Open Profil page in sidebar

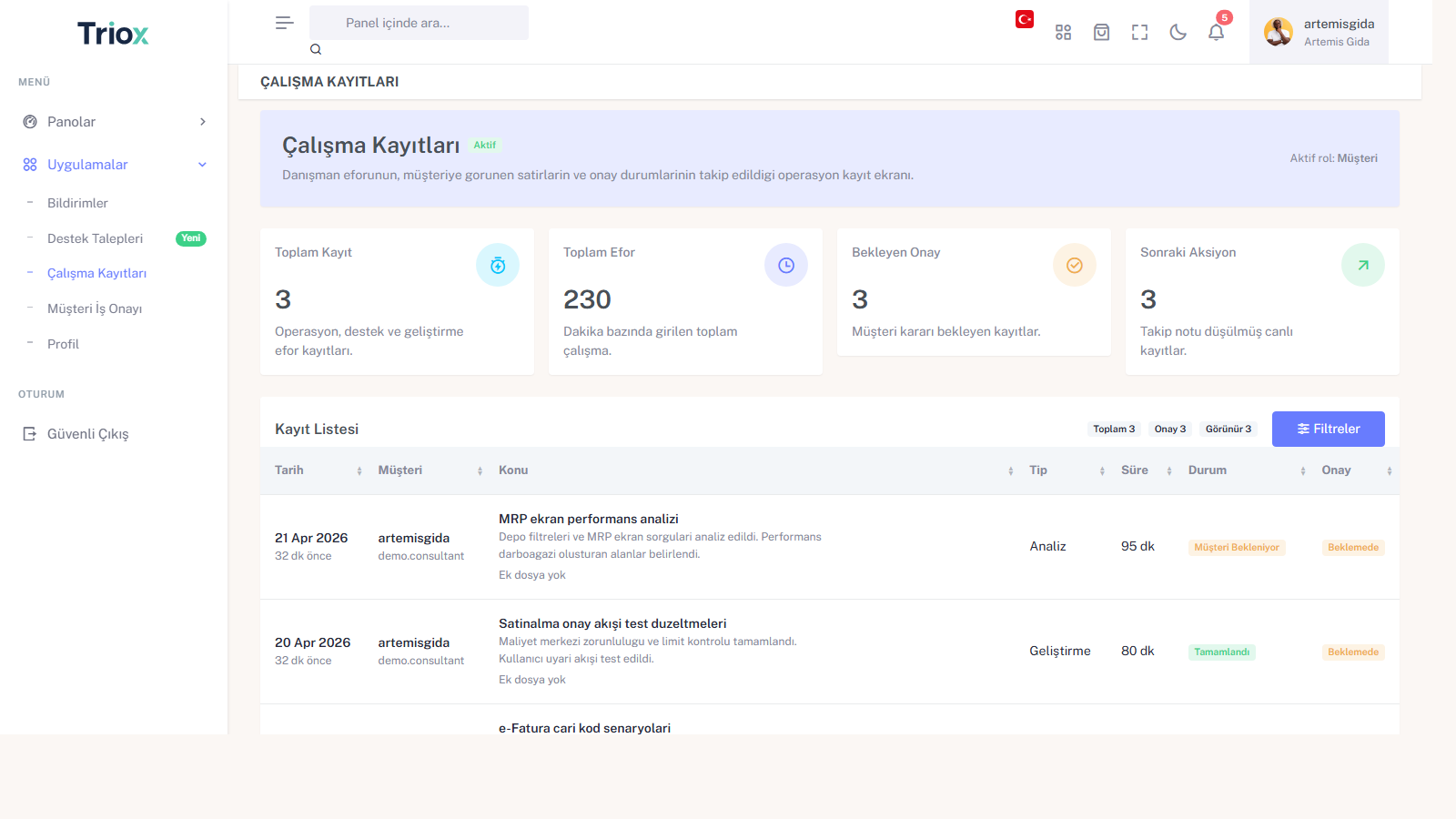pyautogui.click(x=63, y=344)
